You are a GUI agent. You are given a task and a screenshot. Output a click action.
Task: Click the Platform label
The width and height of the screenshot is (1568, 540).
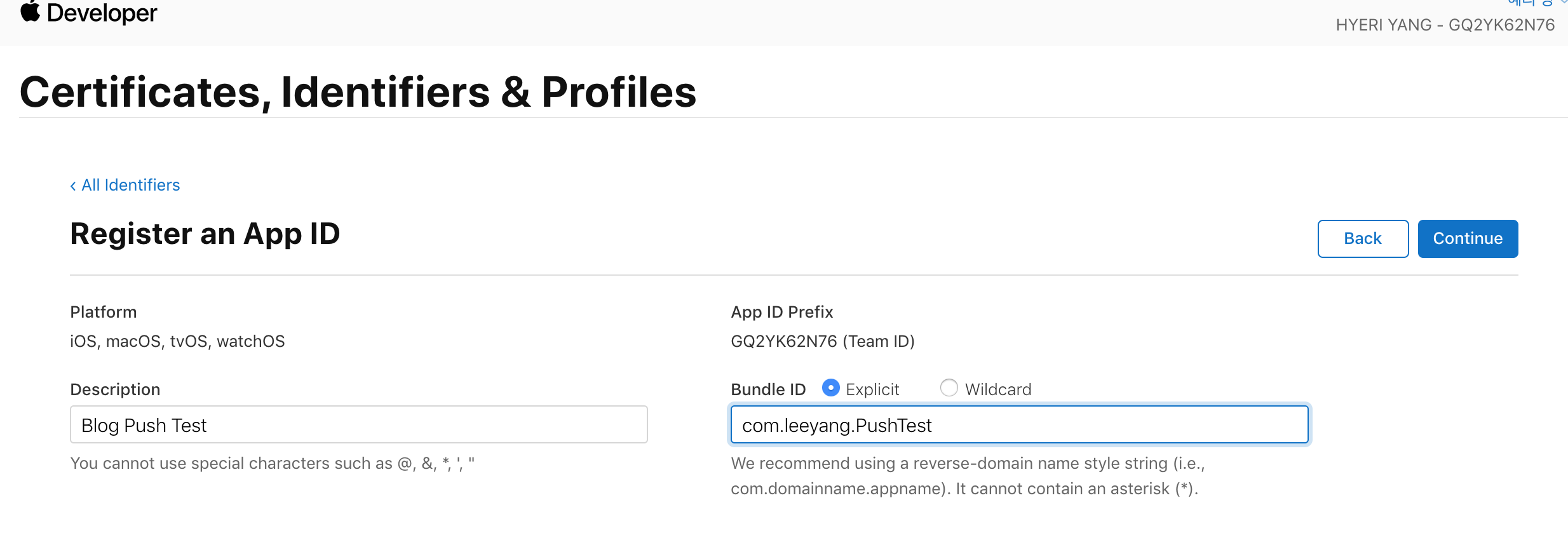click(x=103, y=312)
